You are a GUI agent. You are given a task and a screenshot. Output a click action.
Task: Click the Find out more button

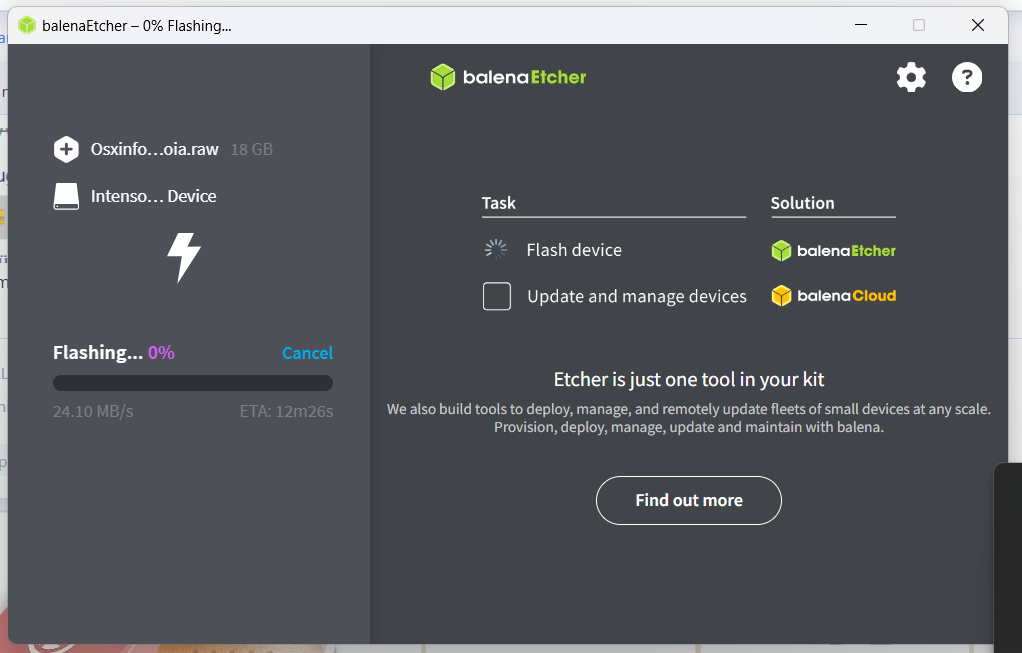tap(688, 500)
